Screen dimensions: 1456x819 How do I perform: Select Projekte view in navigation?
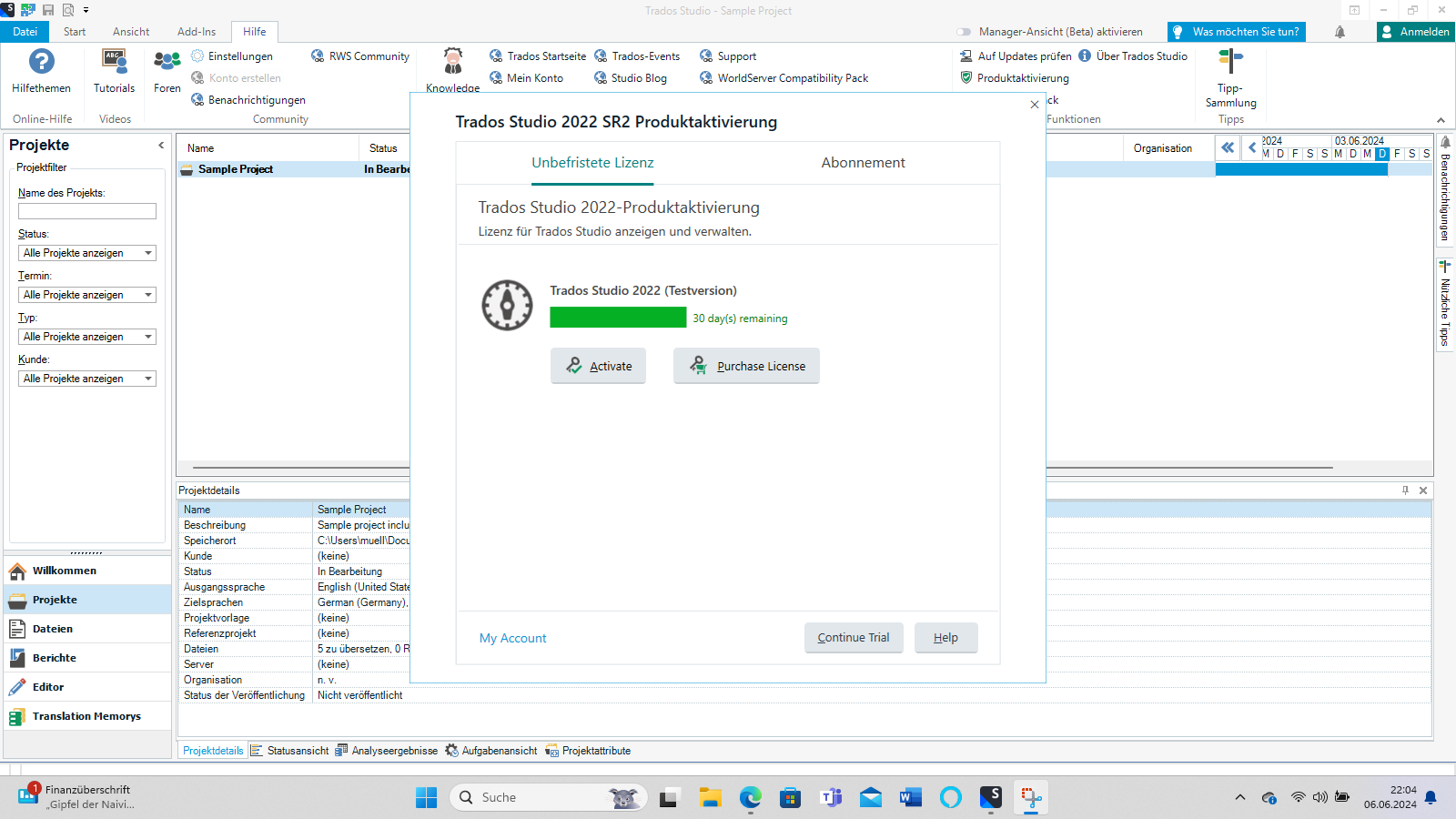point(87,600)
